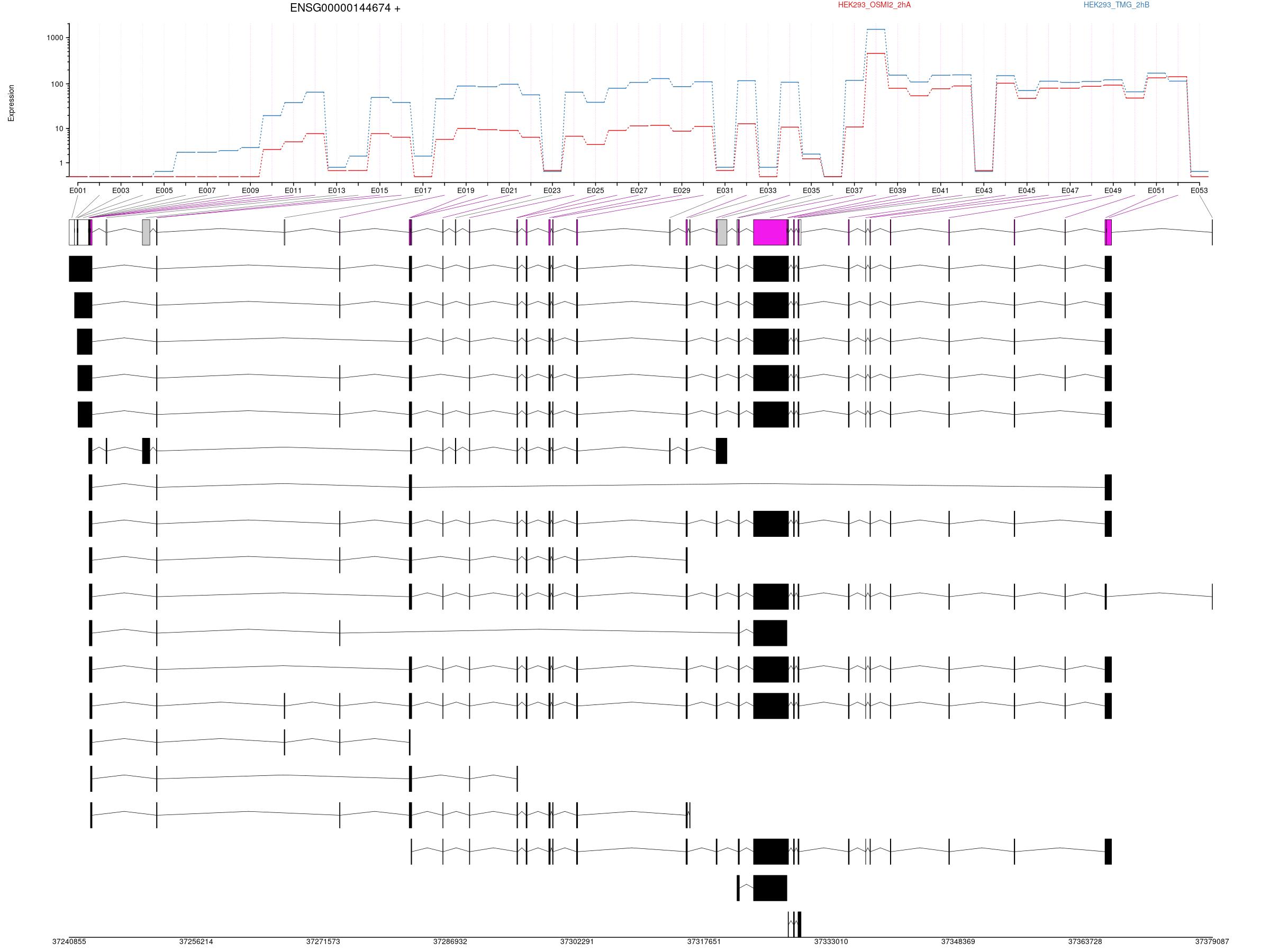Click the exon label E017
1270x952 pixels.
point(423,190)
